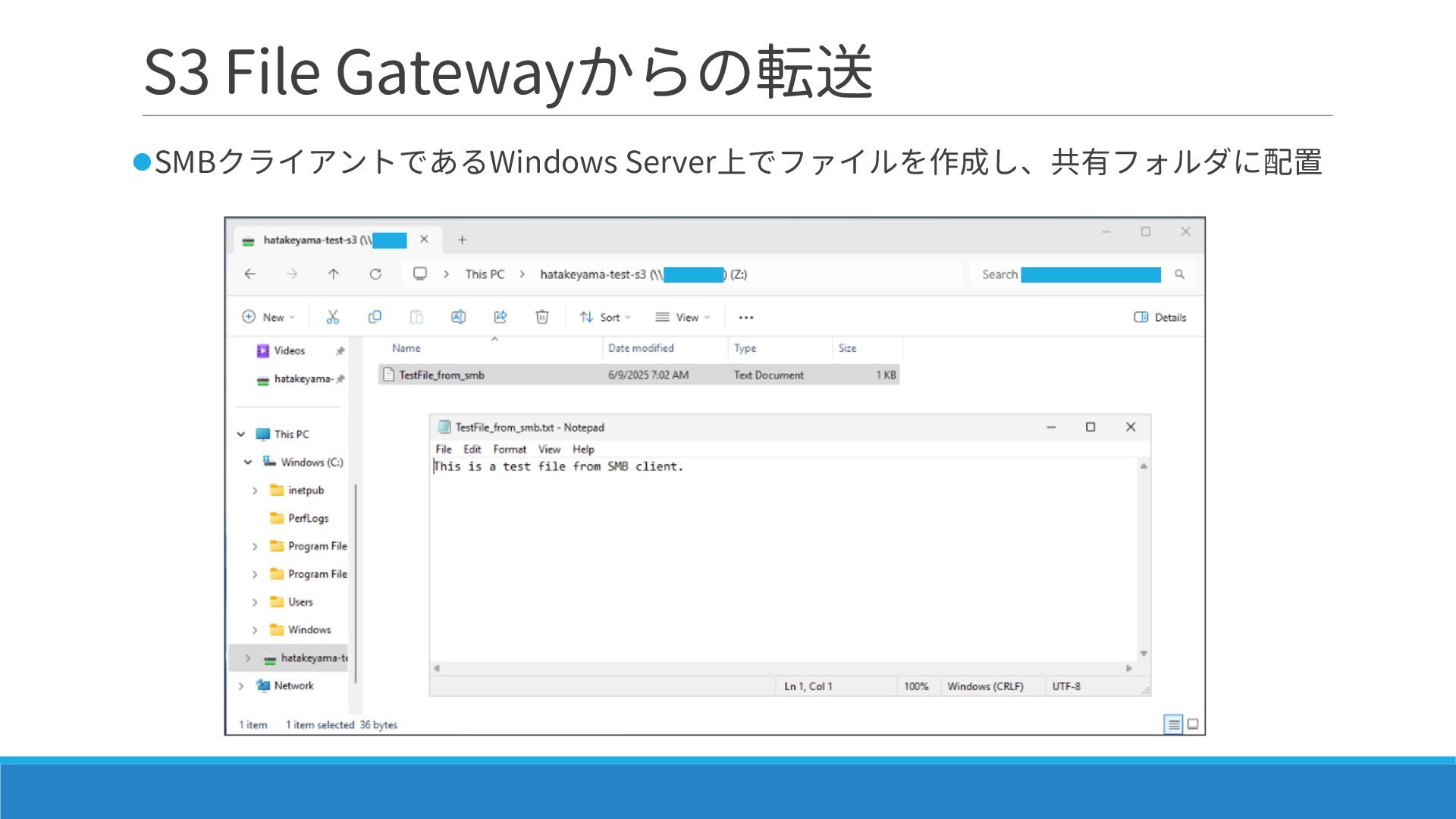Click This PC breadcrumb
This screenshot has width=1456, height=819.
click(485, 275)
